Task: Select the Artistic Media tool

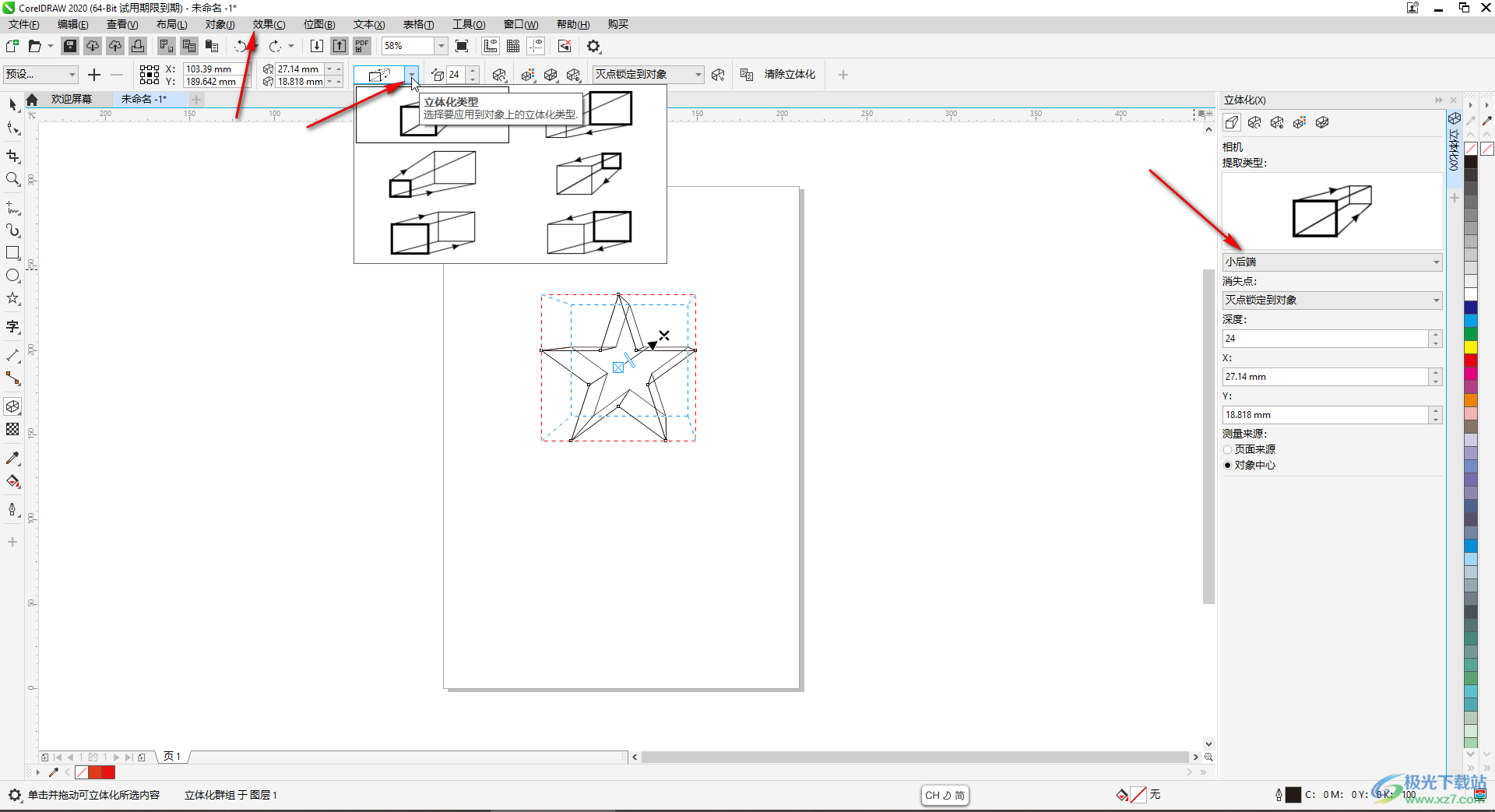Action: [12, 230]
